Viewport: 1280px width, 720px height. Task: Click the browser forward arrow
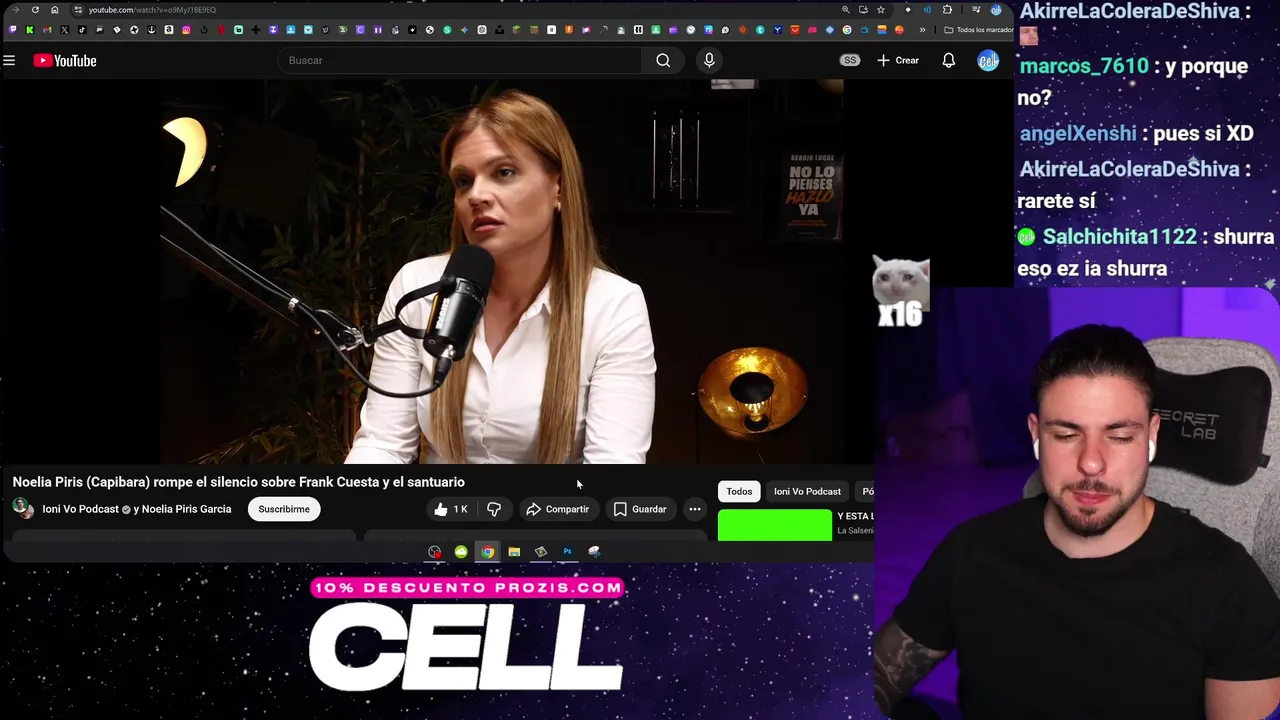[x=16, y=10]
